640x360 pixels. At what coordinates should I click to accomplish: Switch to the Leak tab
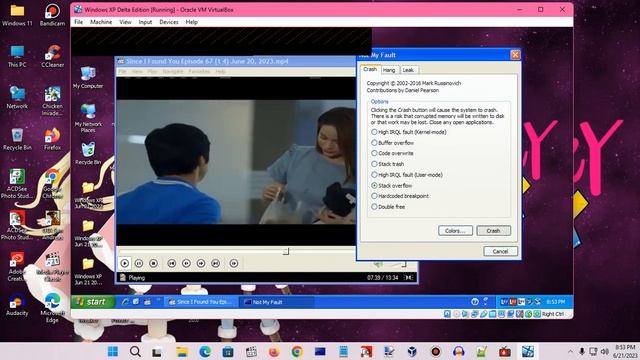[x=408, y=70]
